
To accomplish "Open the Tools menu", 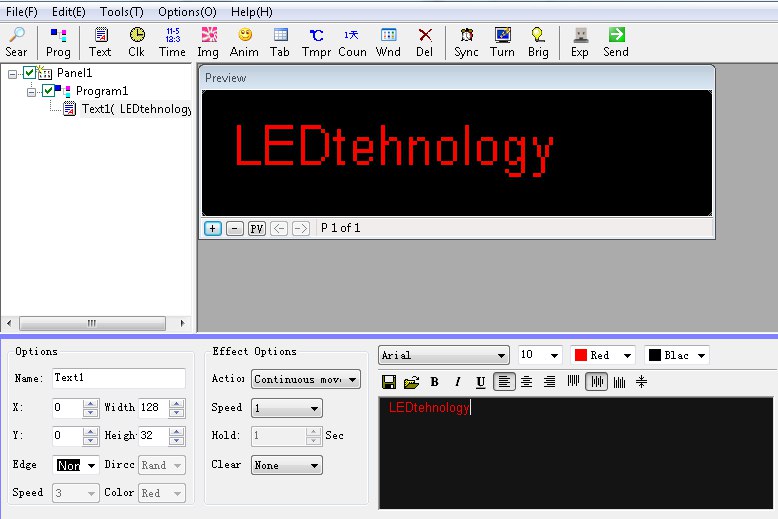I will 121,12.
